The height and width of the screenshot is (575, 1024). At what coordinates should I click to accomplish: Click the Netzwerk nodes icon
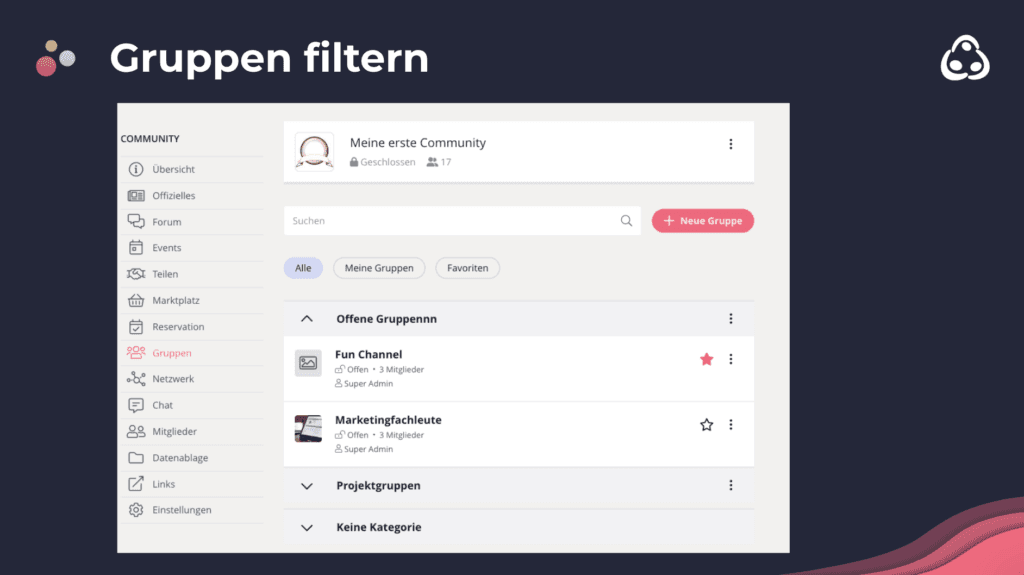tap(136, 379)
